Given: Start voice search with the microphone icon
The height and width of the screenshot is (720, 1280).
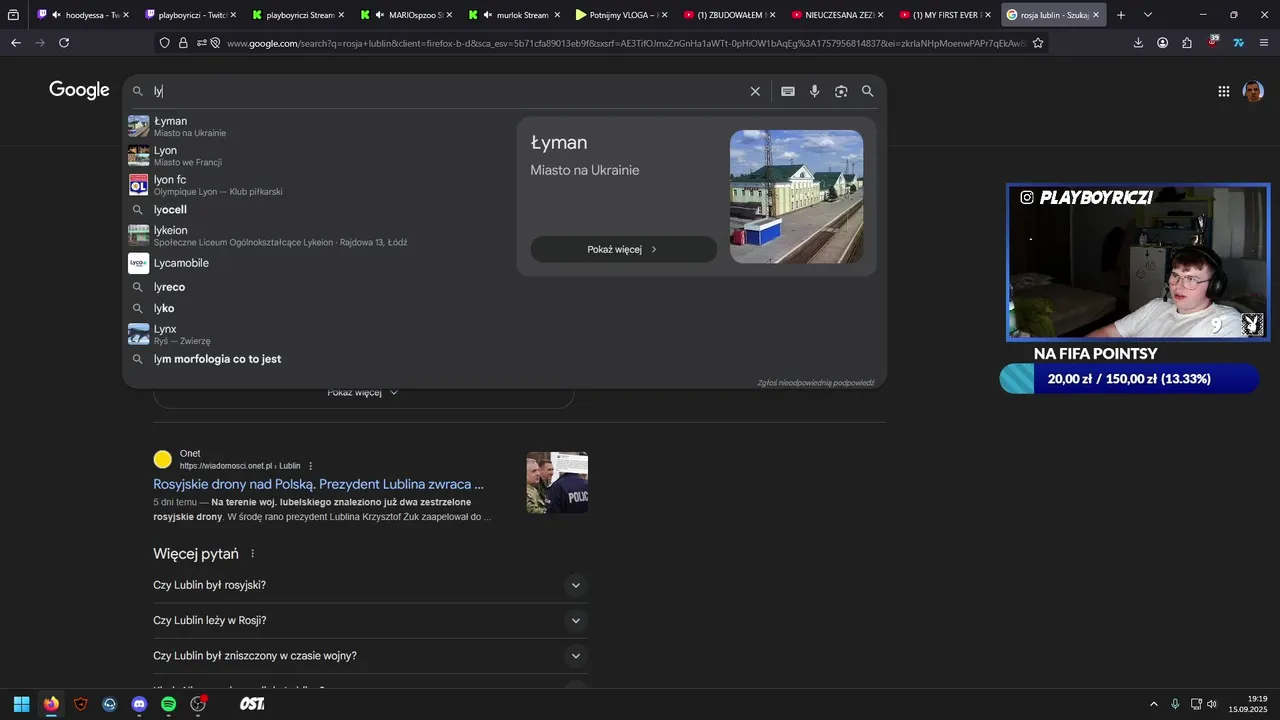Looking at the screenshot, I should pos(814,91).
